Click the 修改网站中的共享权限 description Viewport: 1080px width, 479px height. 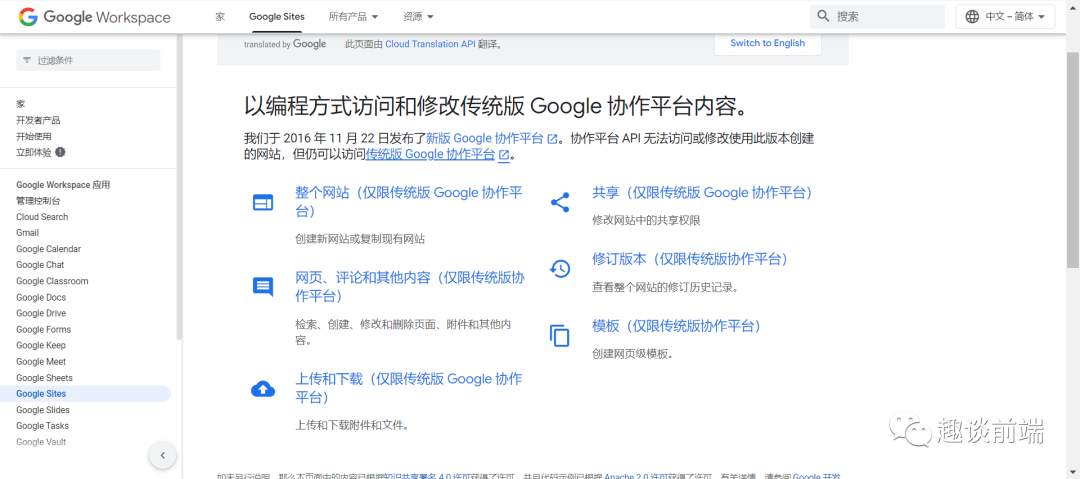[646, 221]
